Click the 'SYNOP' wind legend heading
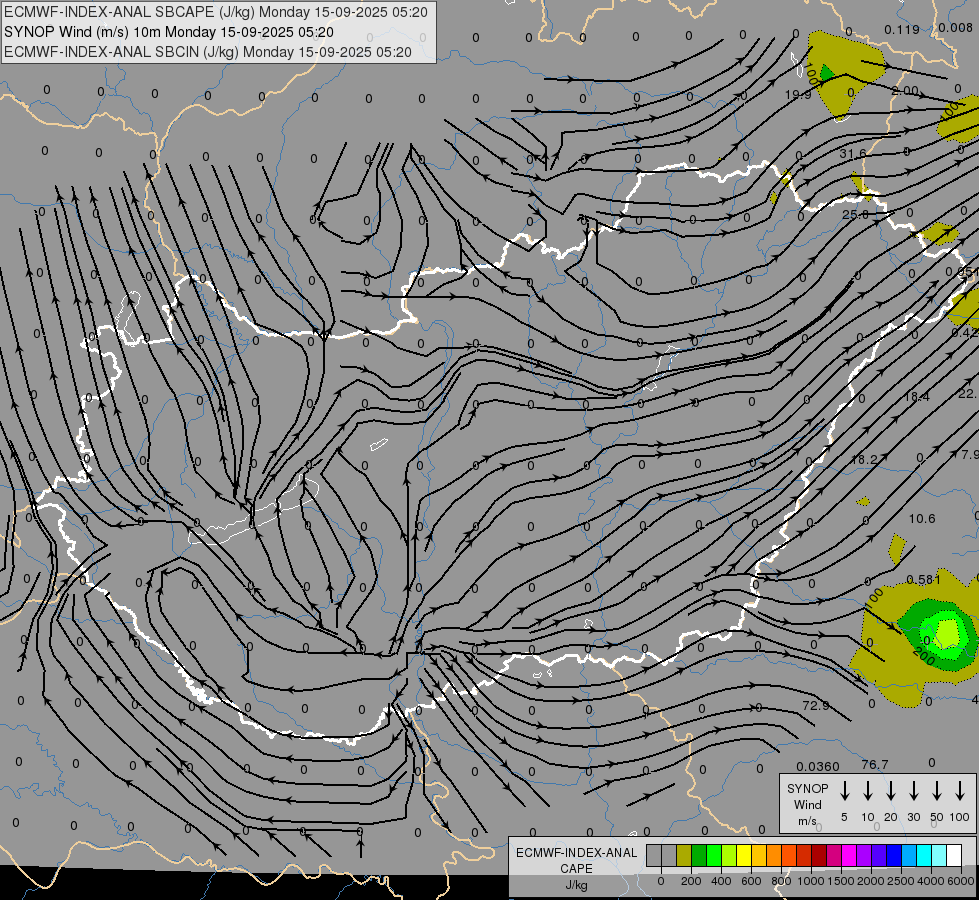Image resolution: width=979 pixels, height=900 pixels. click(x=807, y=788)
